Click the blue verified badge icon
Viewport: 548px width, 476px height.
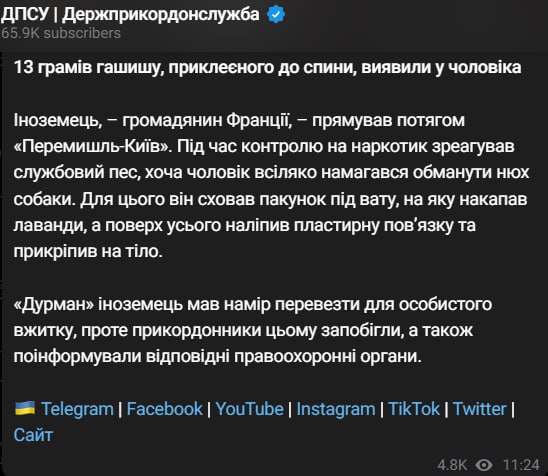[x=276, y=15]
